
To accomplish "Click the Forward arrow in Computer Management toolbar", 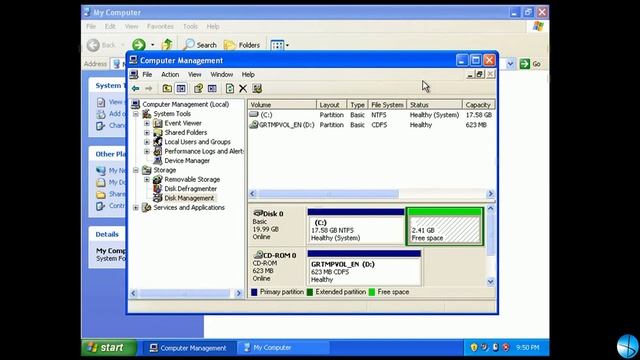I will pos(149,89).
